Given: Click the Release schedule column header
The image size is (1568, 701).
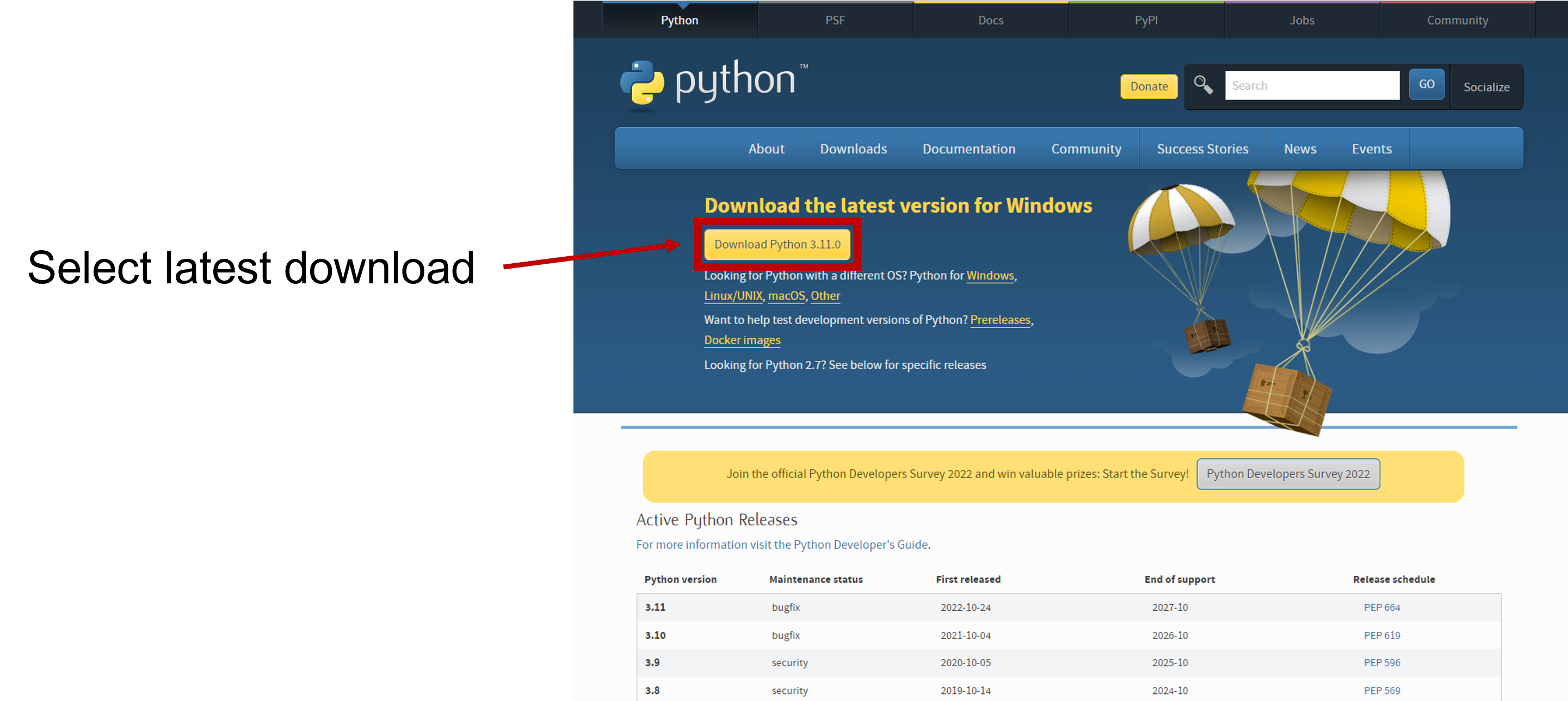Looking at the screenshot, I should pyautogui.click(x=1393, y=579).
